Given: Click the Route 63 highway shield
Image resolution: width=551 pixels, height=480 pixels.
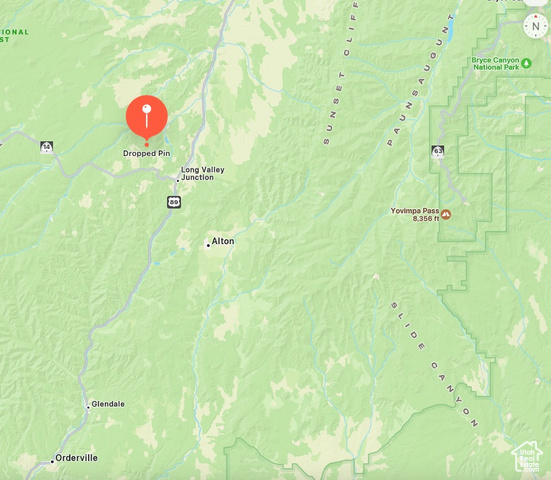Looking at the screenshot, I should [437, 152].
